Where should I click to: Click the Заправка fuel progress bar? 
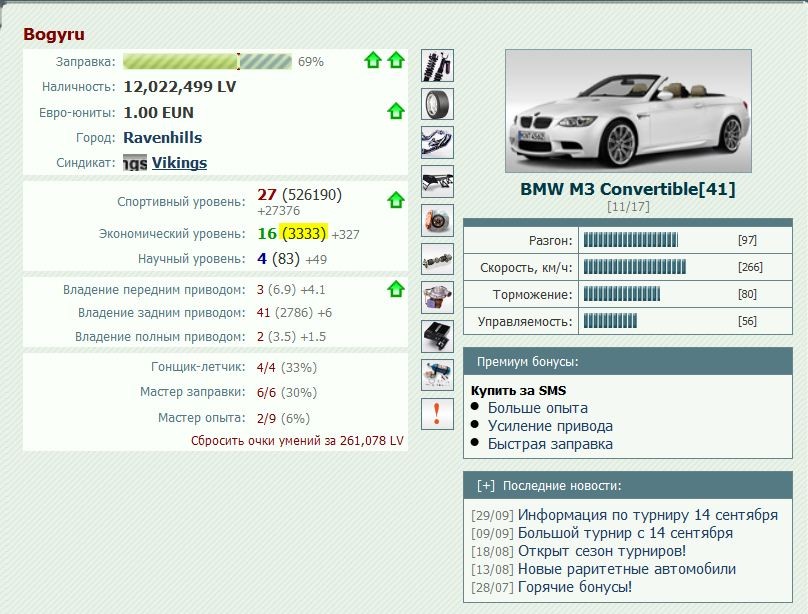[207, 61]
